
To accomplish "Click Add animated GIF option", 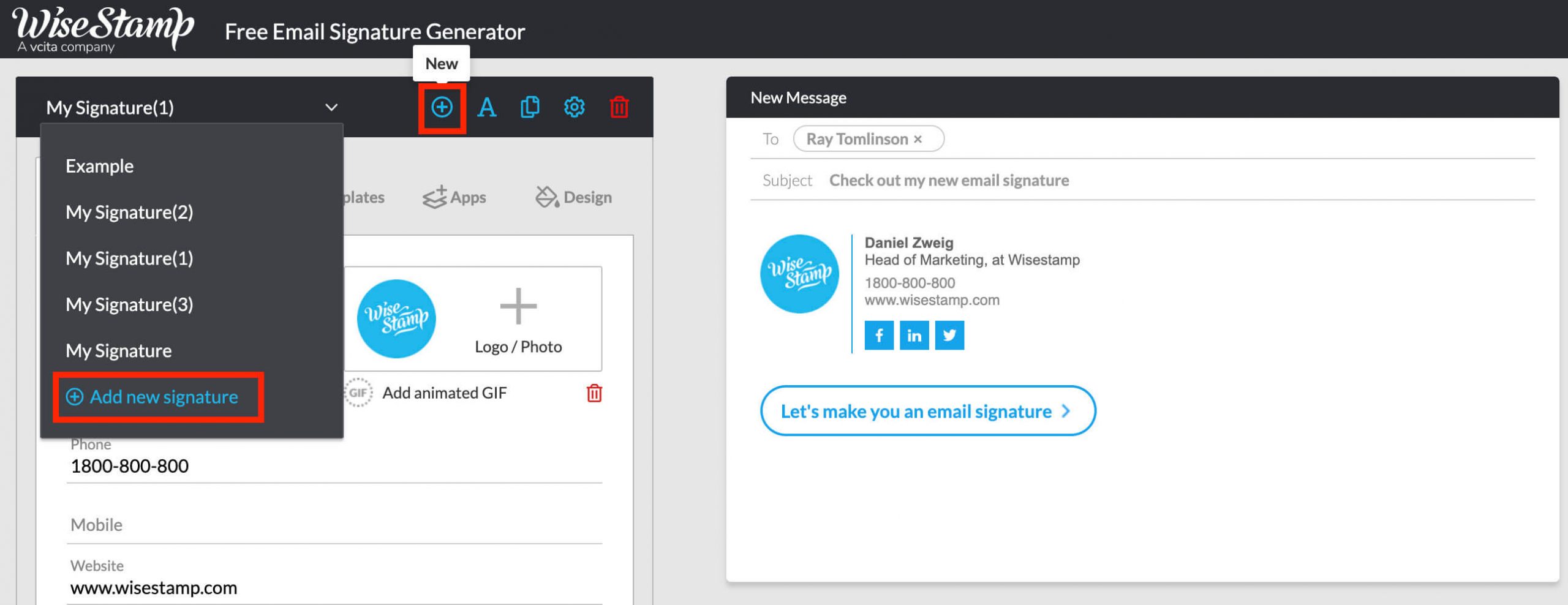I will (443, 393).
